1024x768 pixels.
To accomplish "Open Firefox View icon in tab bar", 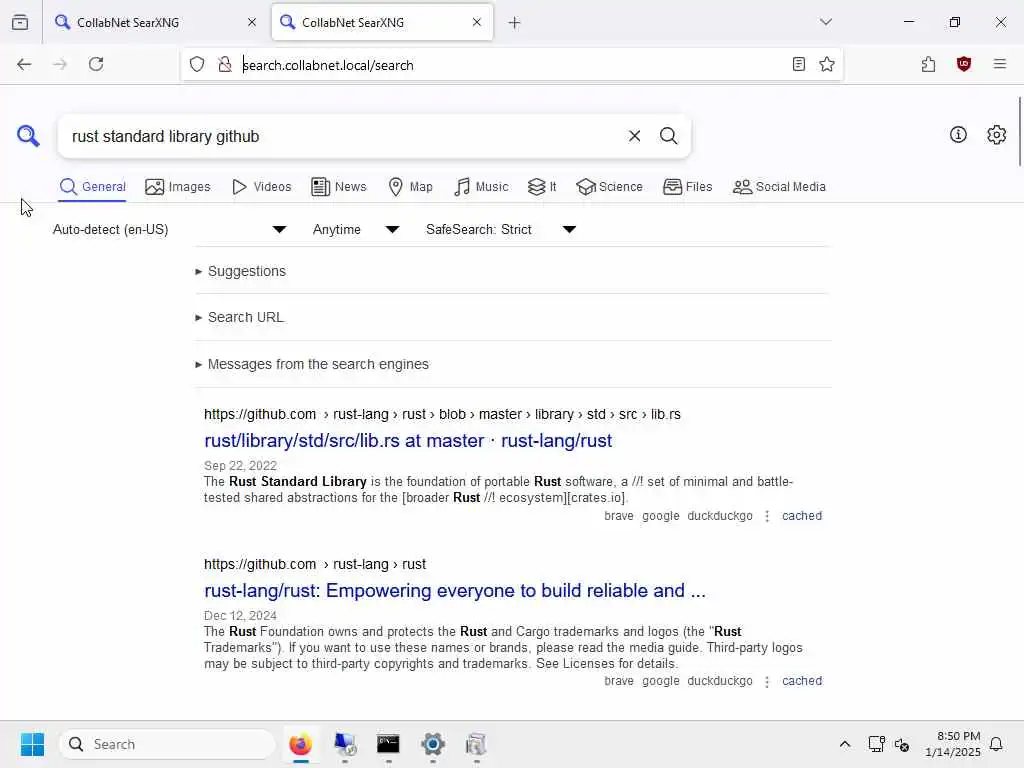I will 20,22.
